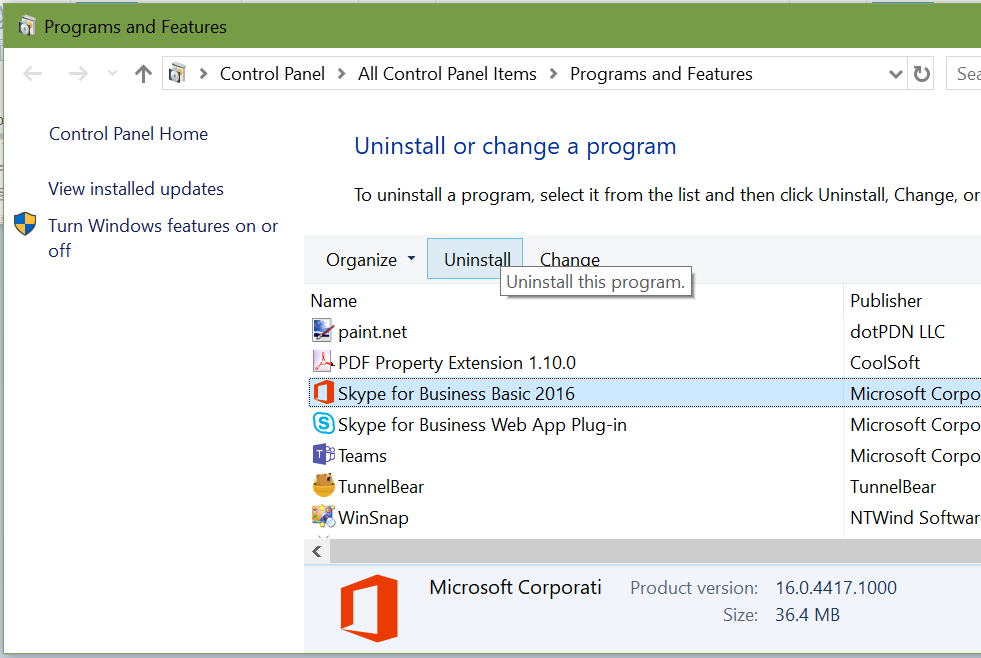
Task: Click the large Office logo in details pane
Action: pos(369,609)
